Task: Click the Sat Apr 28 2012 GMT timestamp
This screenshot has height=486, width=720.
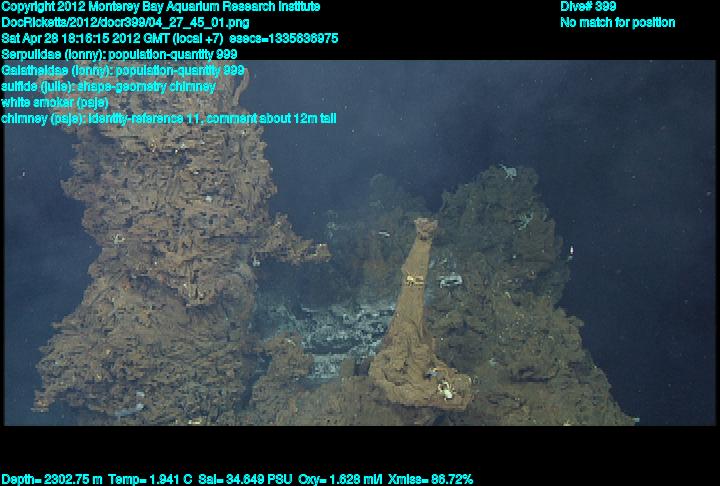Action: [170, 38]
